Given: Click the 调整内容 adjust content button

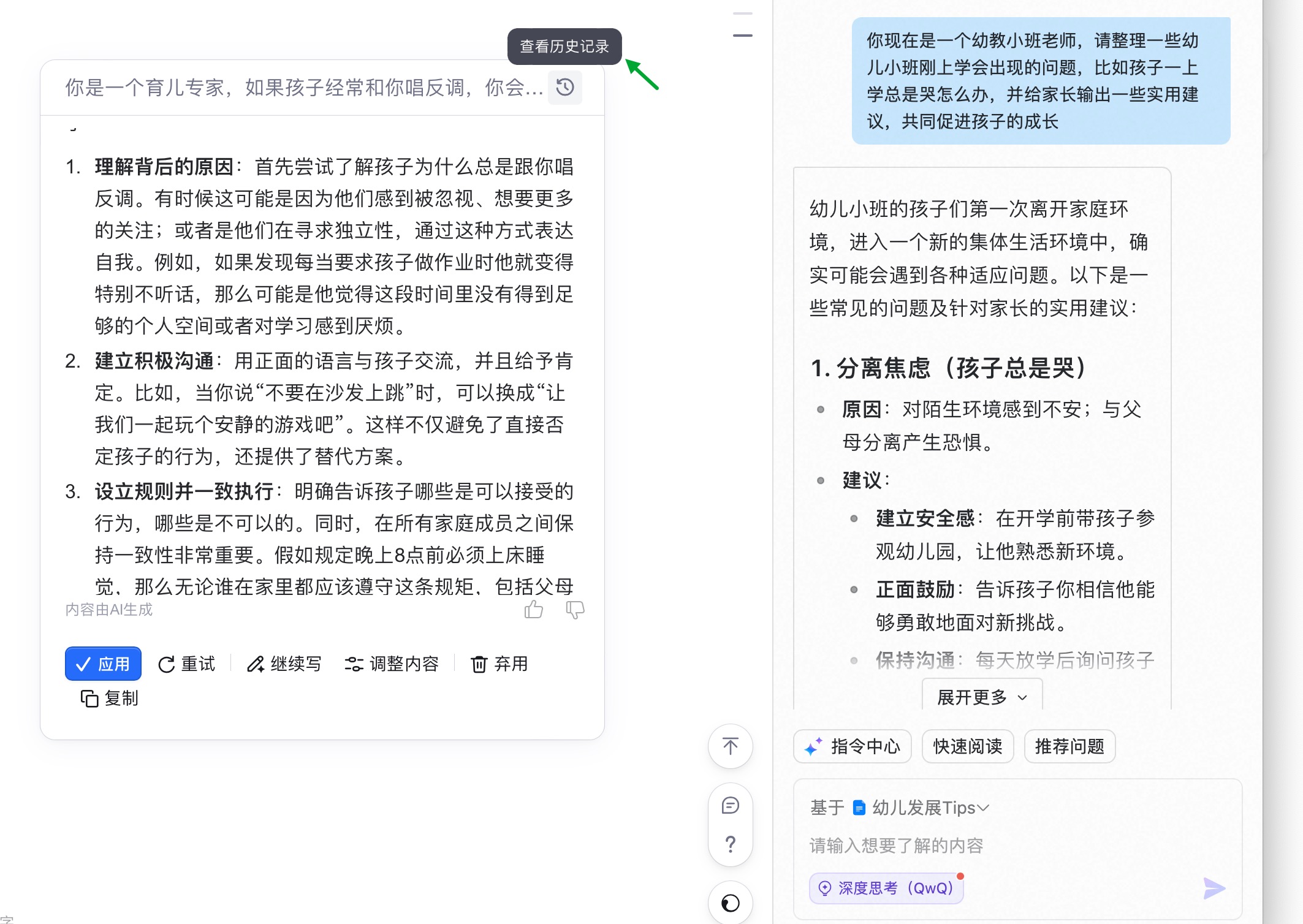Looking at the screenshot, I should [x=392, y=664].
